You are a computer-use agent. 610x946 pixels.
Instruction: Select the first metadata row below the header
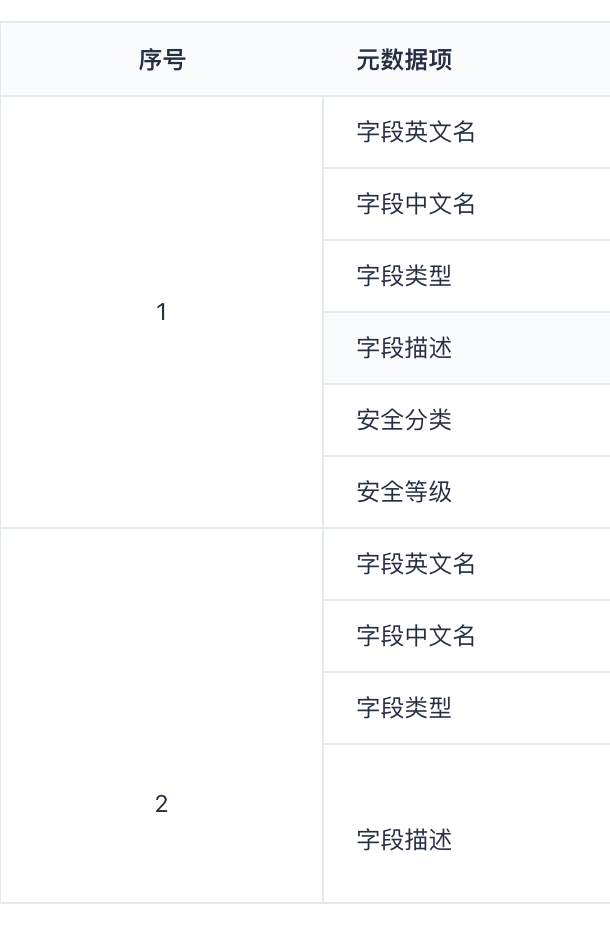point(466,132)
